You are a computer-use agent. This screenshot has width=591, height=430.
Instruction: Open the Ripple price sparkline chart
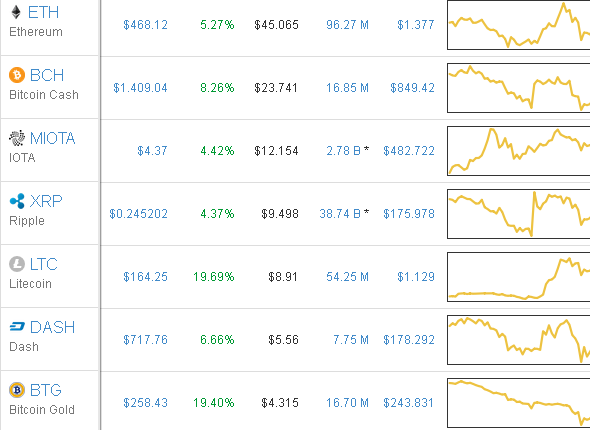pyautogui.click(x=519, y=214)
